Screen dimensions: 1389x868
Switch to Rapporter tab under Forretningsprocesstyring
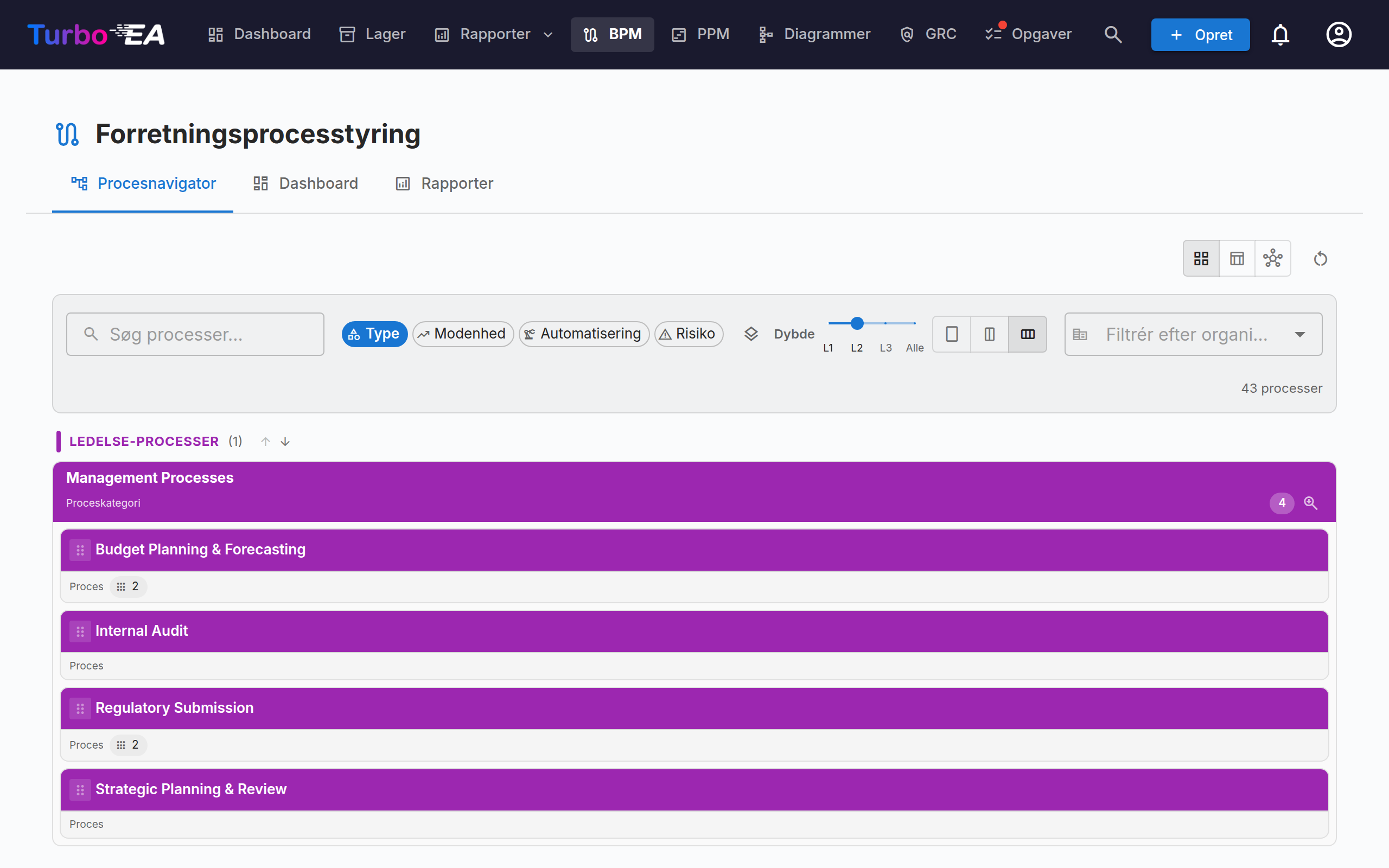(x=445, y=184)
